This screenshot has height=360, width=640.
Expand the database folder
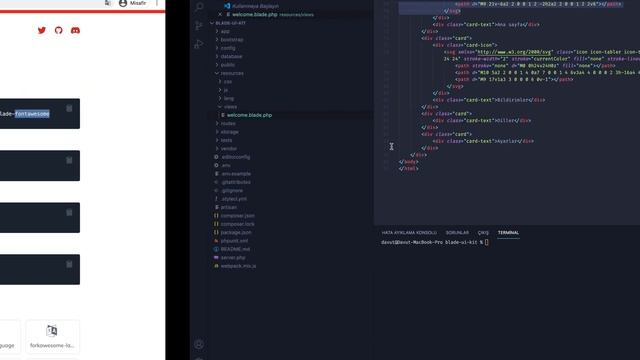click(231, 56)
